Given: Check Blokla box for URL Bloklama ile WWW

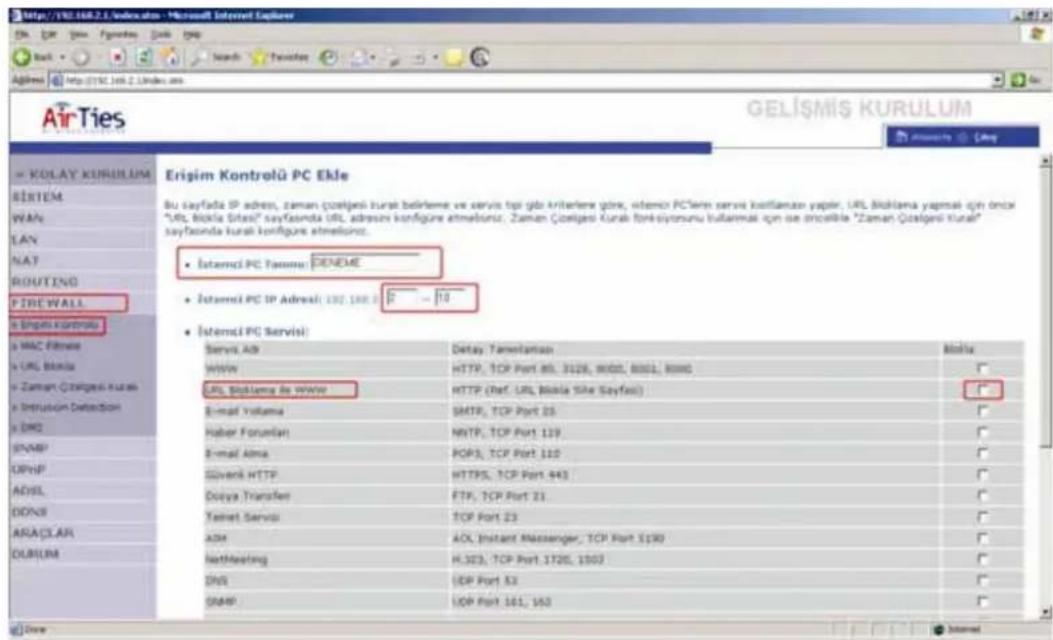Looking at the screenshot, I should (982, 390).
